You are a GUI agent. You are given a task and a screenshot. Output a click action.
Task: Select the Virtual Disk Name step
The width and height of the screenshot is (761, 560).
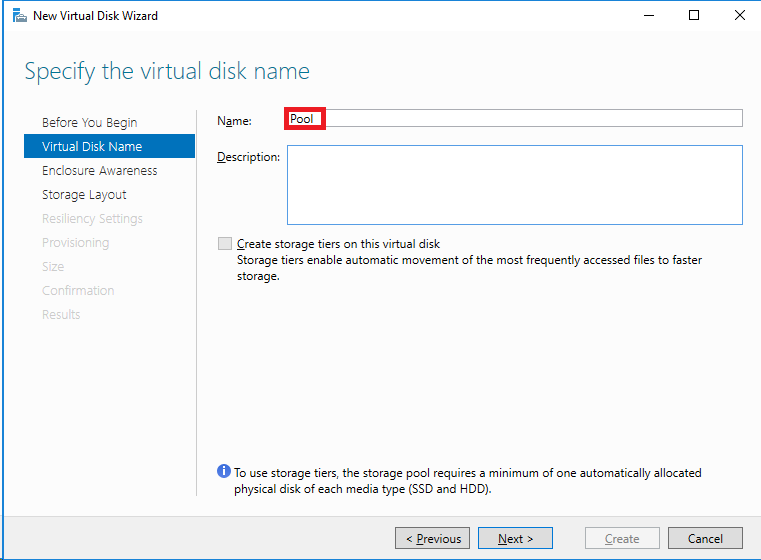pos(109,146)
